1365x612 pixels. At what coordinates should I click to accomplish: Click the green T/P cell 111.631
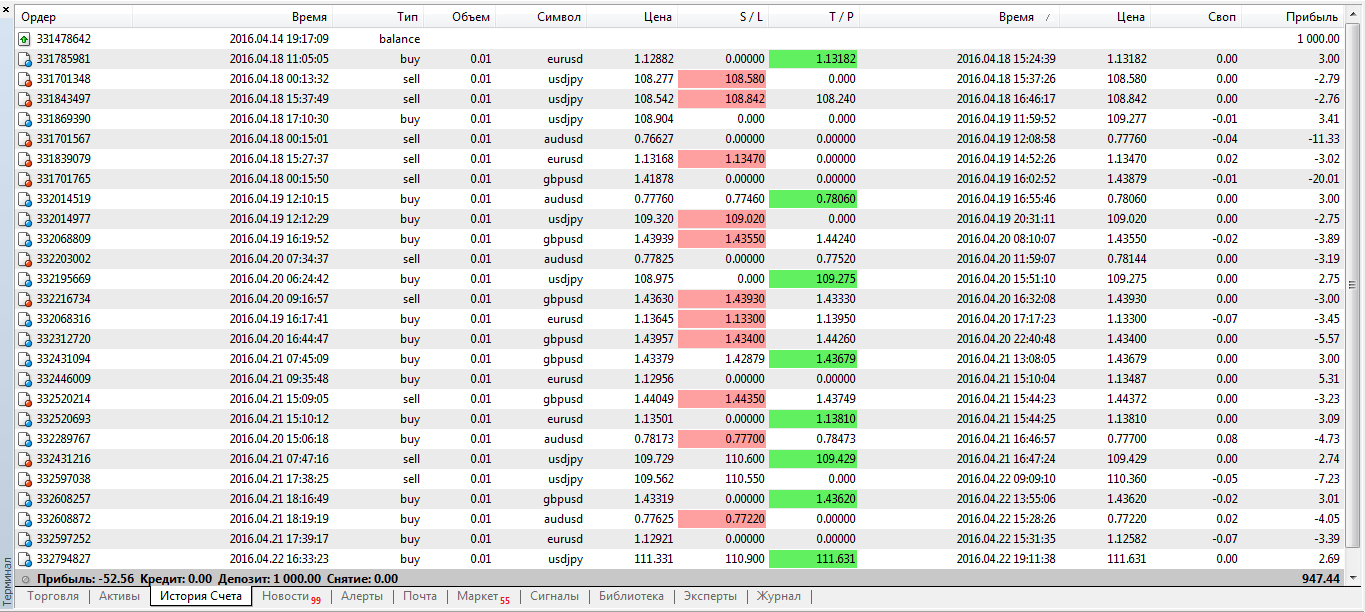pos(813,559)
